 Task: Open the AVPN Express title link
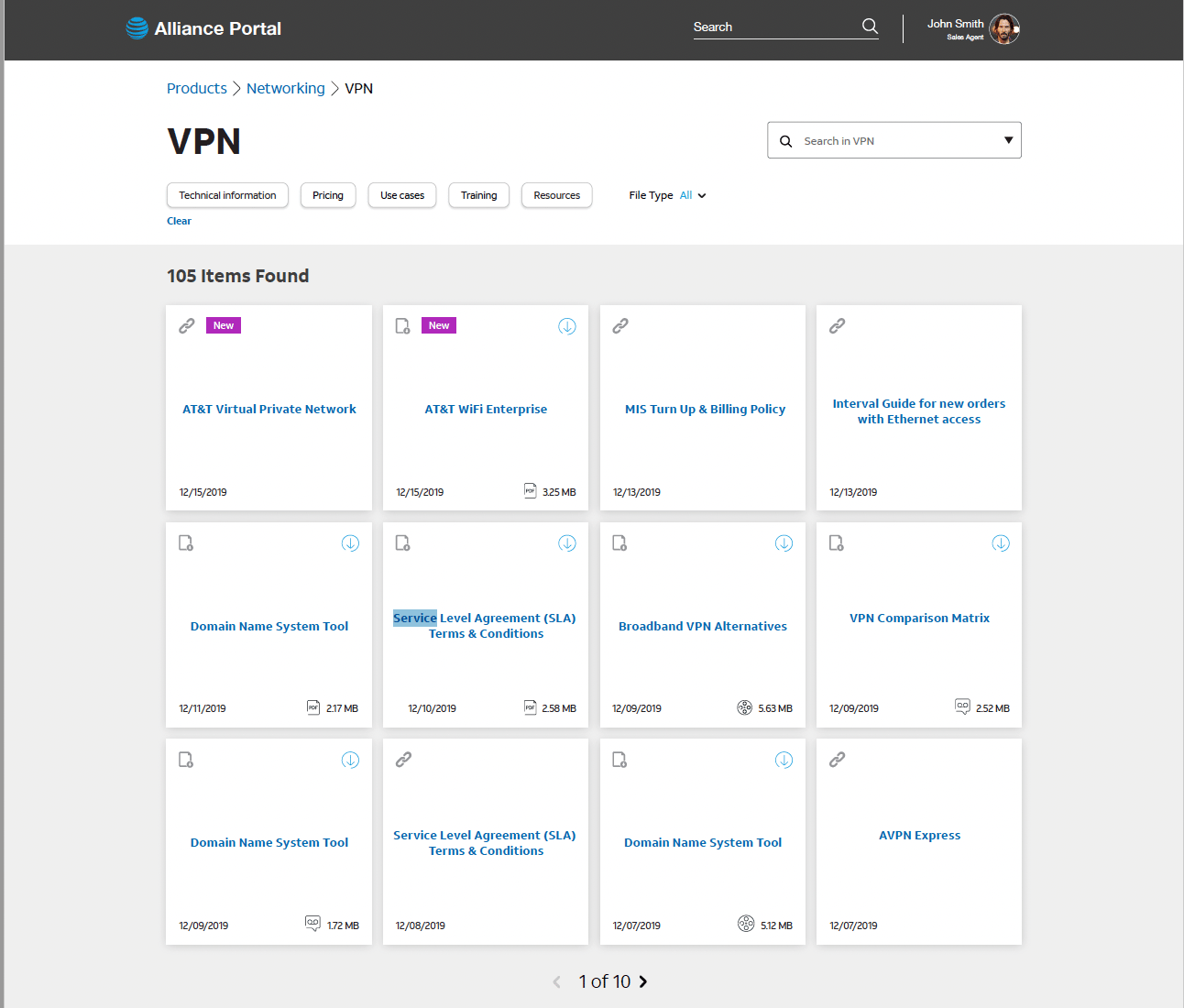pos(919,835)
